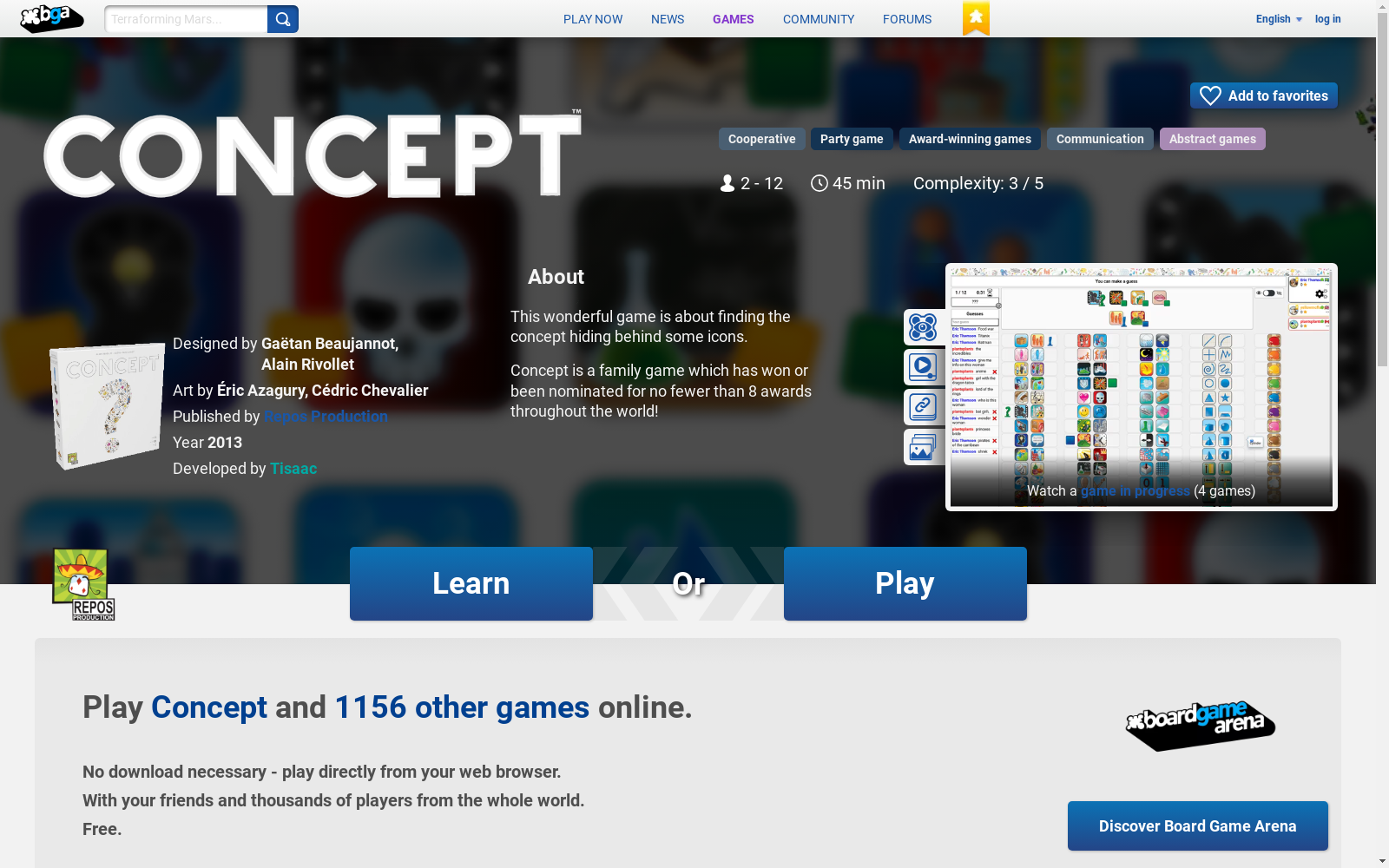1389x868 pixels.
Task: Click Discover Board Game Arena button
Action: pyautogui.click(x=1198, y=825)
